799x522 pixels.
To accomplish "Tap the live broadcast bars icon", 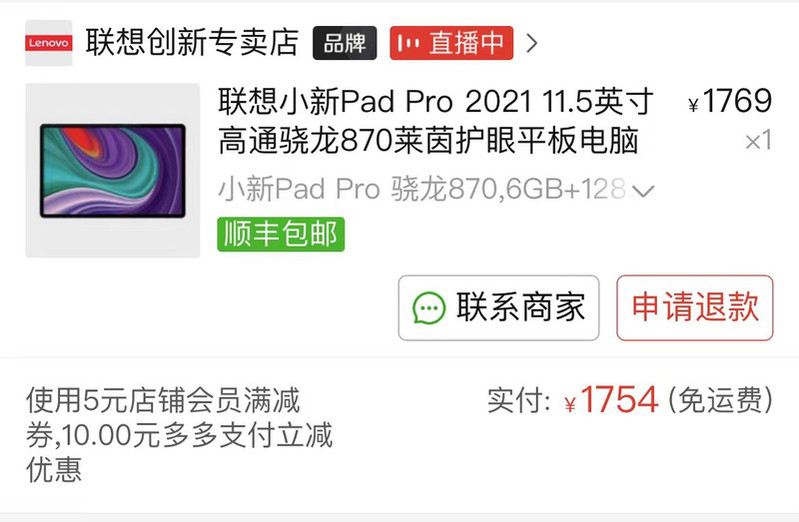I will pos(409,43).
